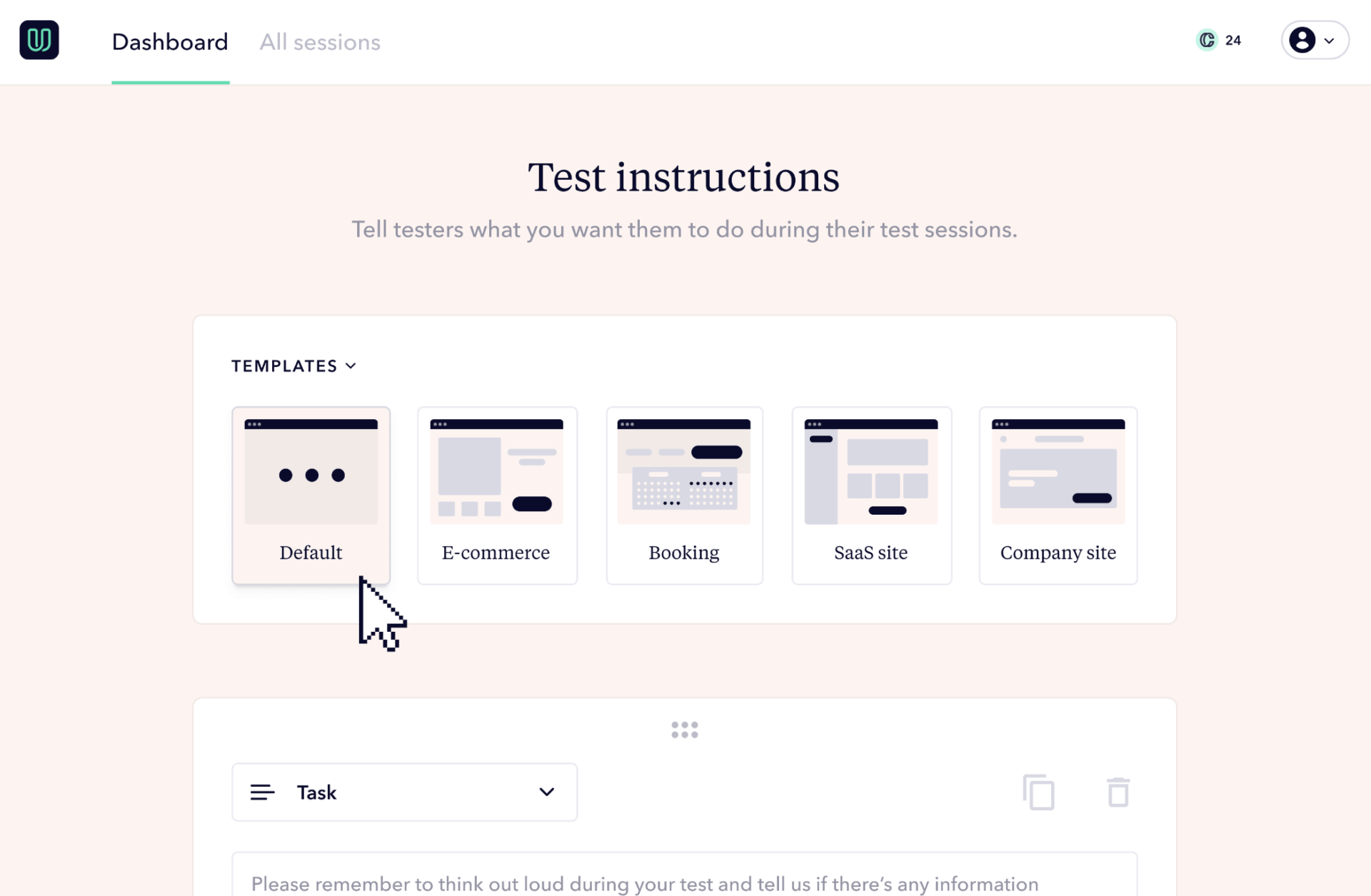Grab the six-dot drag handle

click(684, 730)
